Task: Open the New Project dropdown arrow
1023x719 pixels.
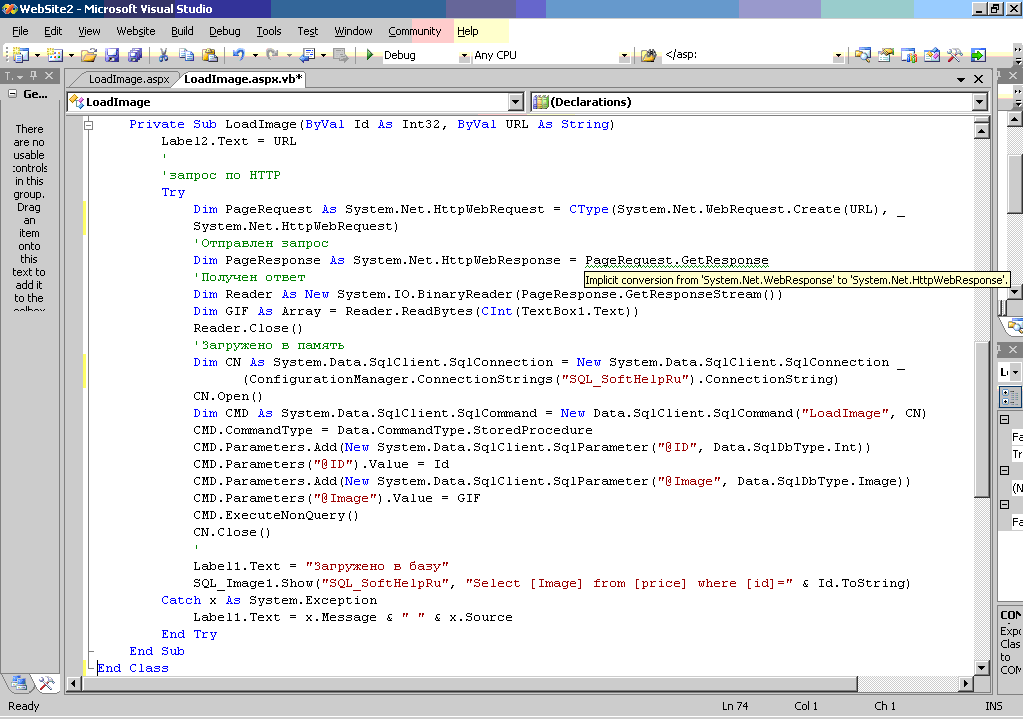Action: coord(37,55)
